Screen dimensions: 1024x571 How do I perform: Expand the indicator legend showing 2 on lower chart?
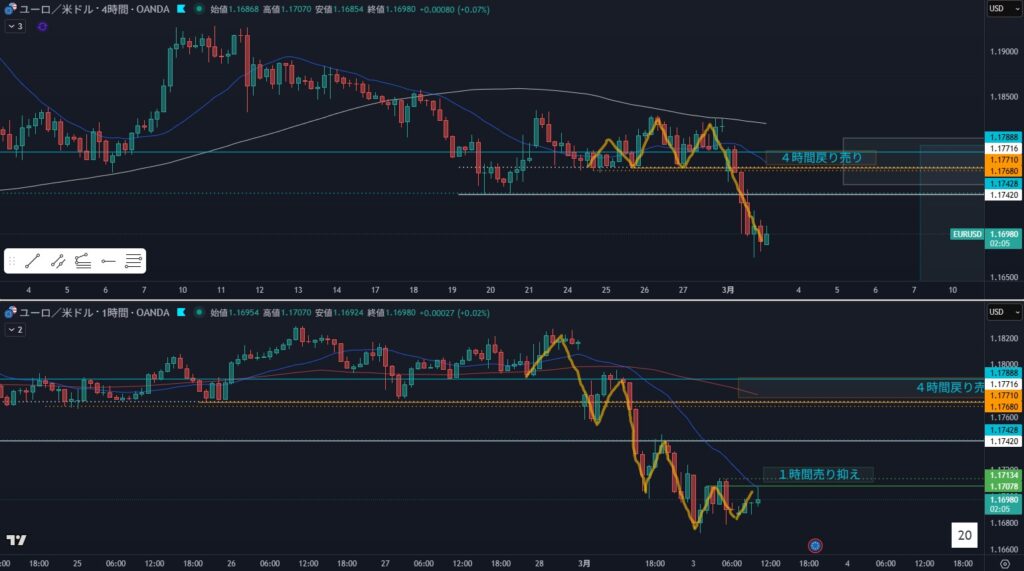[15, 329]
